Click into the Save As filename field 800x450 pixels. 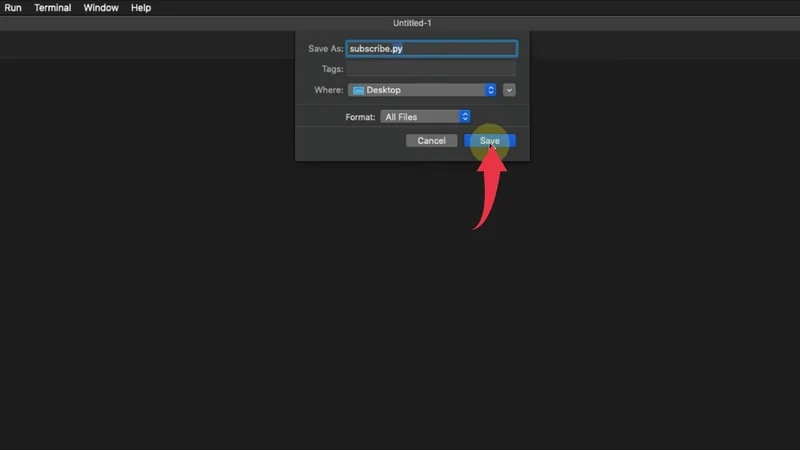pyautogui.click(x=431, y=48)
